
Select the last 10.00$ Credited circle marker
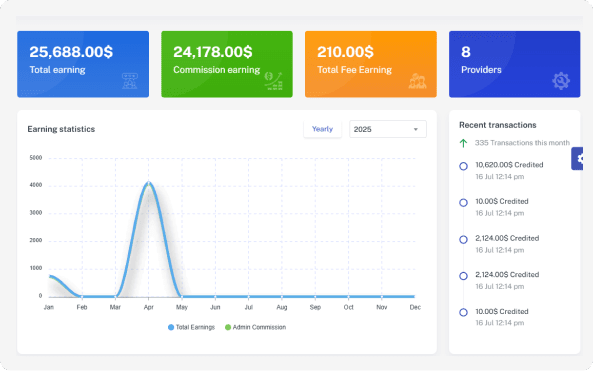463,312
